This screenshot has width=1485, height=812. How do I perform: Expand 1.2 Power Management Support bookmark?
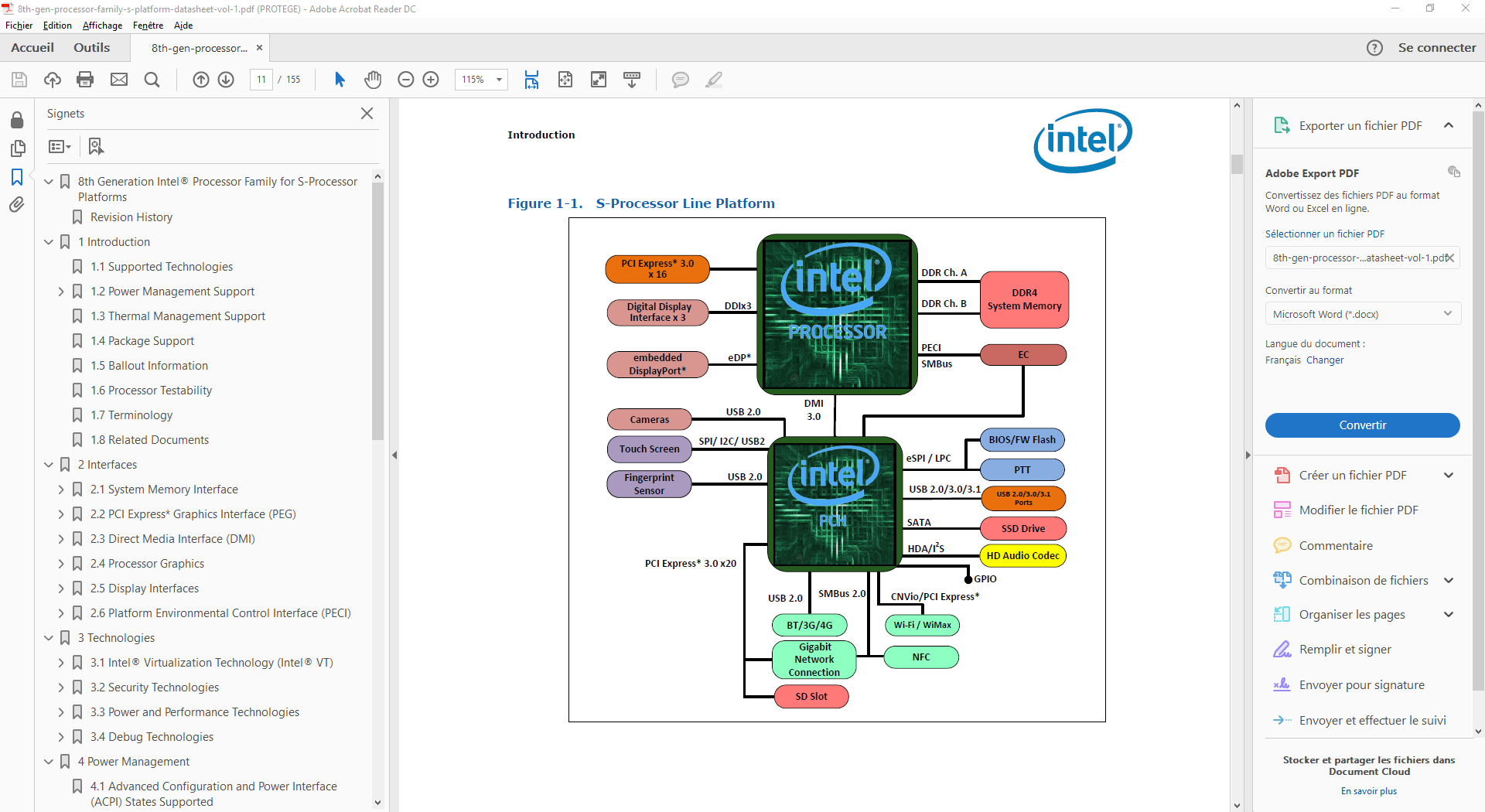point(61,292)
